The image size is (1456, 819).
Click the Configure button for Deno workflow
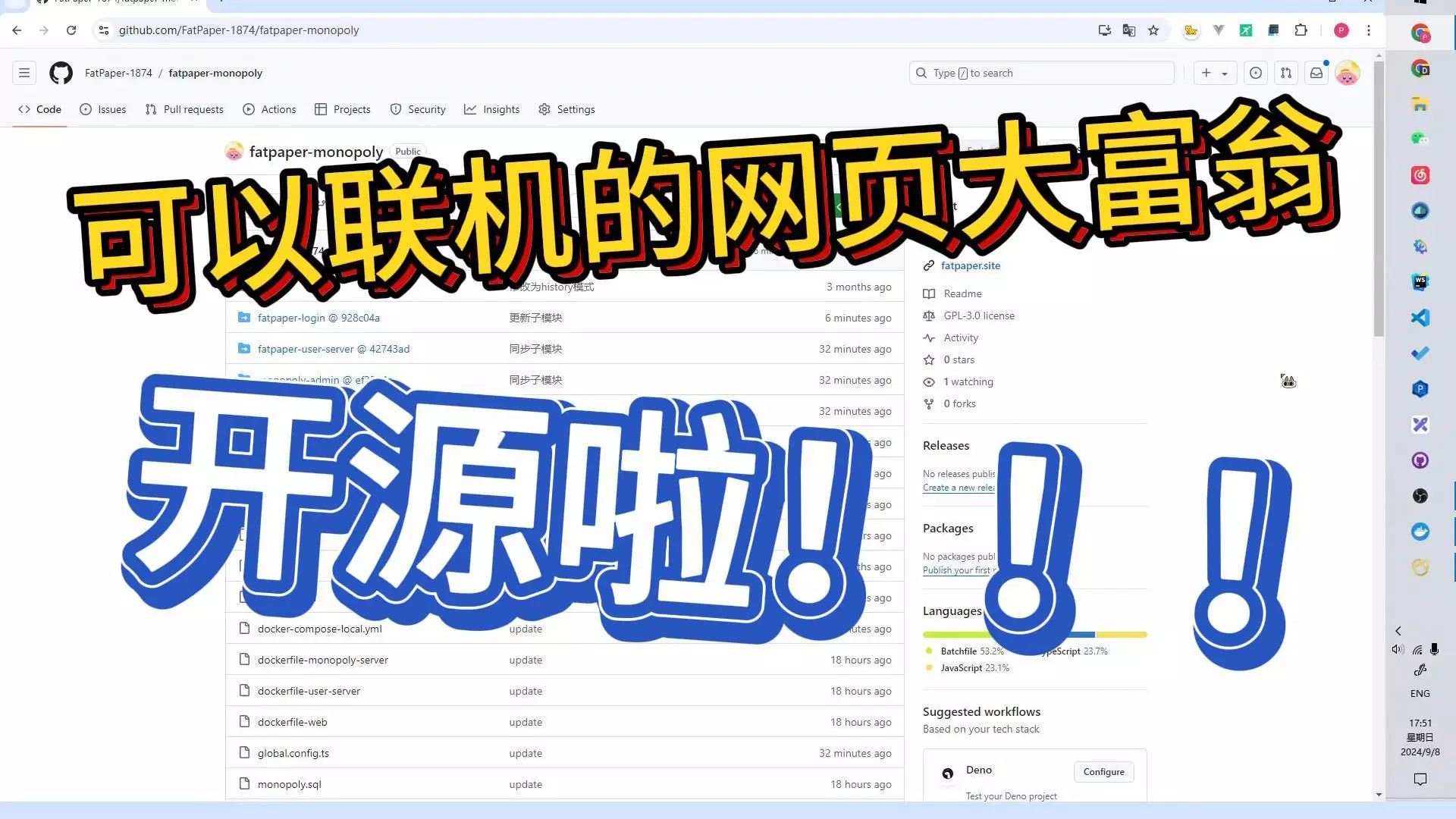pyautogui.click(x=1103, y=772)
